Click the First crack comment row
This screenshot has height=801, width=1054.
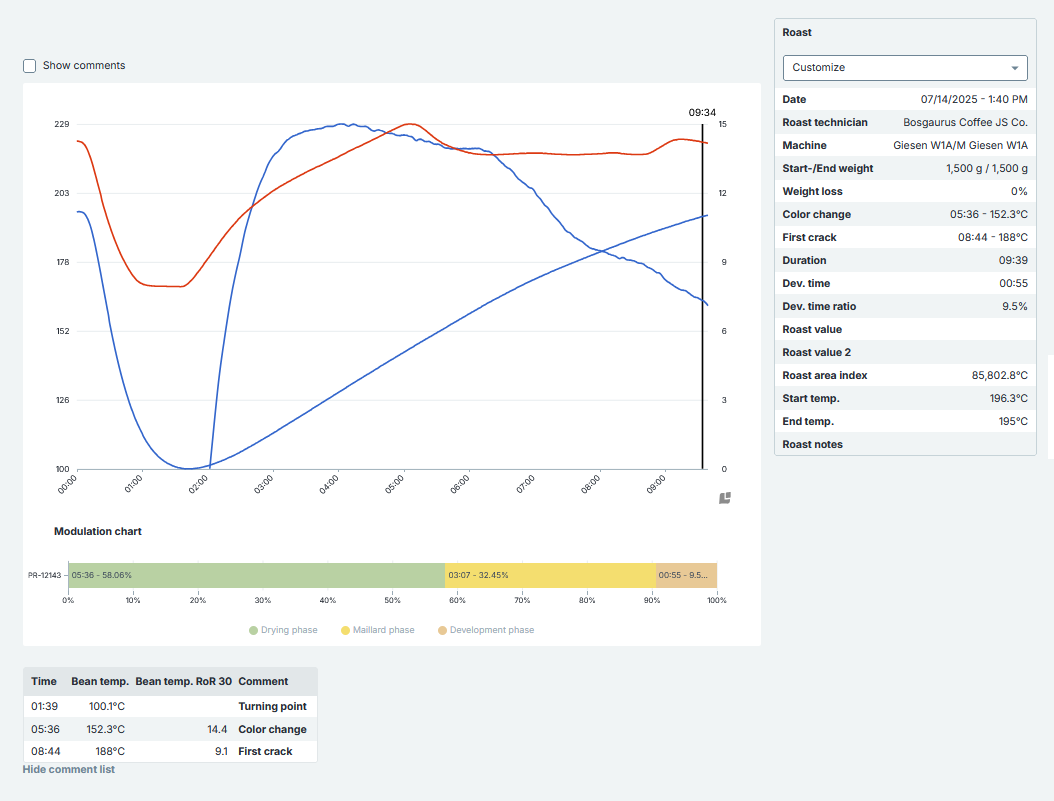coord(170,751)
